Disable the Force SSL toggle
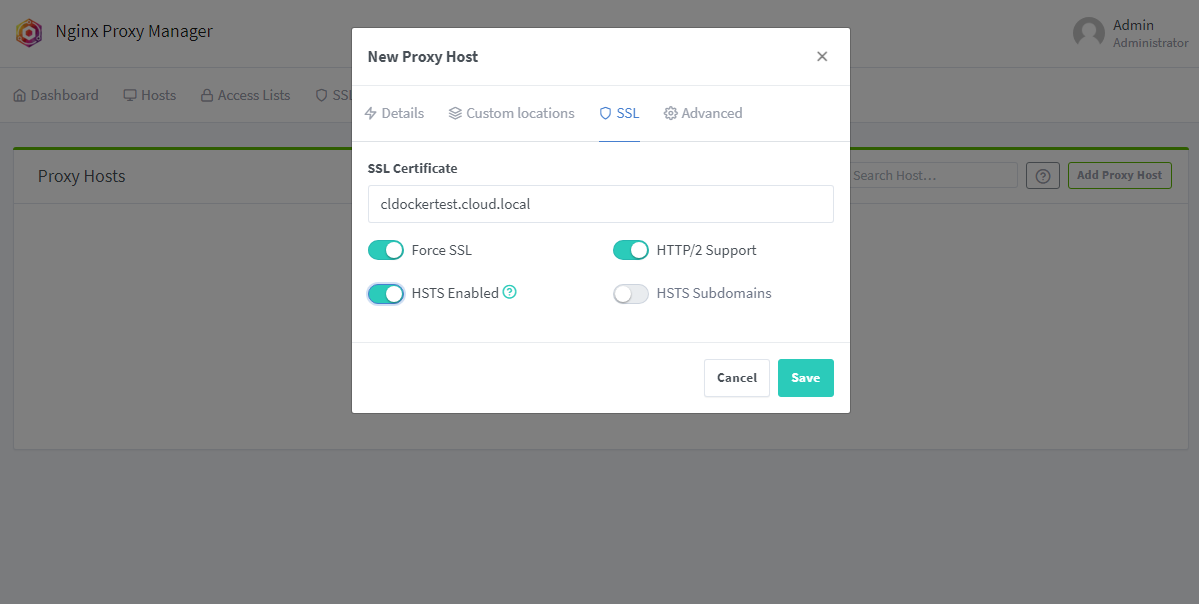The width and height of the screenshot is (1199, 604). pyautogui.click(x=385, y=250)
